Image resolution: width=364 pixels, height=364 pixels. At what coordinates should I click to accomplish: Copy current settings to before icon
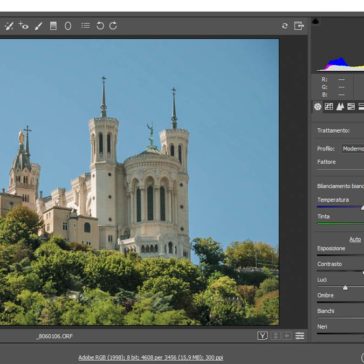(287, 336)
